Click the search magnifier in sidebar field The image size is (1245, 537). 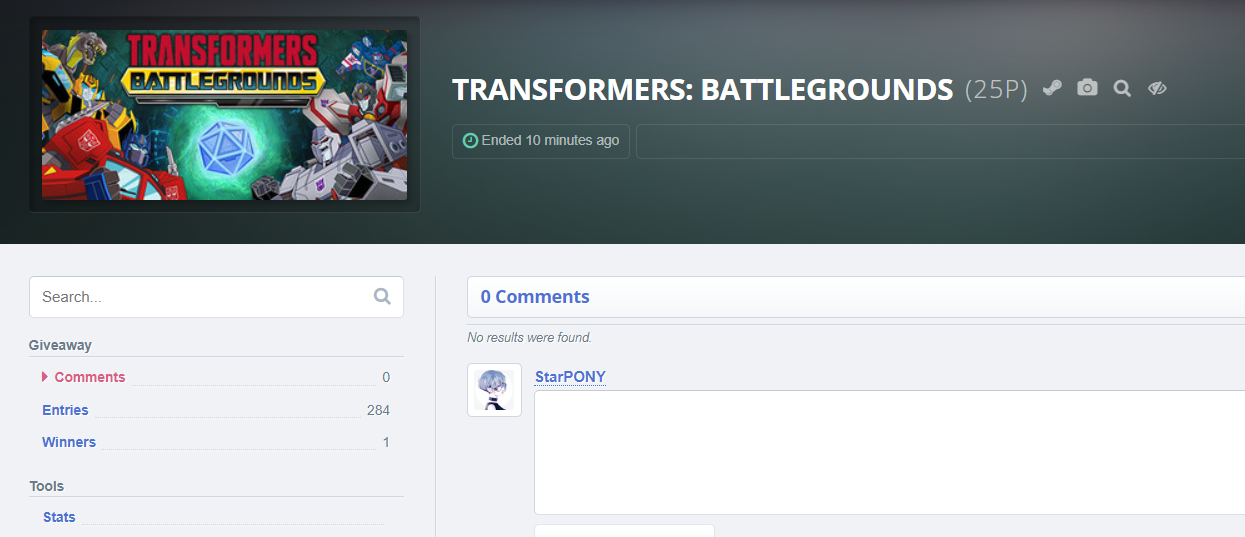click(382, 296)
